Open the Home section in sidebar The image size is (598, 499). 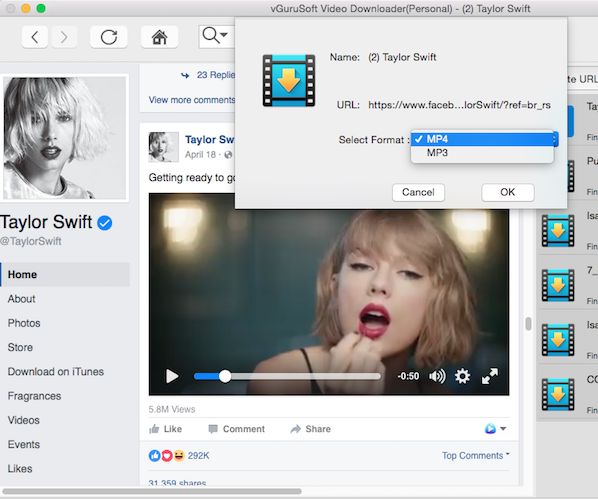point(65,274)
